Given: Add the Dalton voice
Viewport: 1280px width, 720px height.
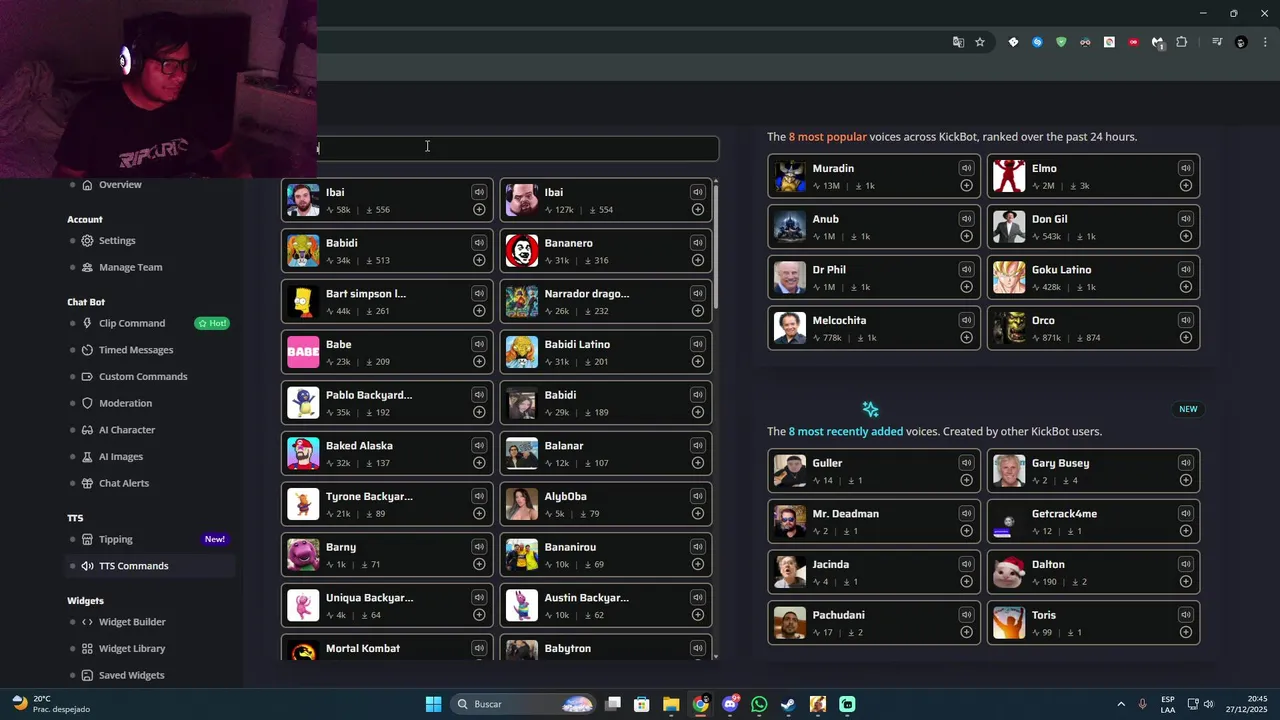Looking at the screenshot, I should tap(1185, 581).
